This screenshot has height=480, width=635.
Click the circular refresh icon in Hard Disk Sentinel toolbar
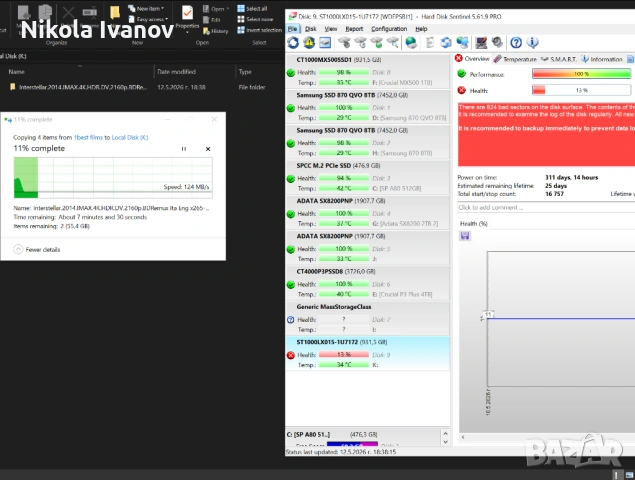[293, 43]
